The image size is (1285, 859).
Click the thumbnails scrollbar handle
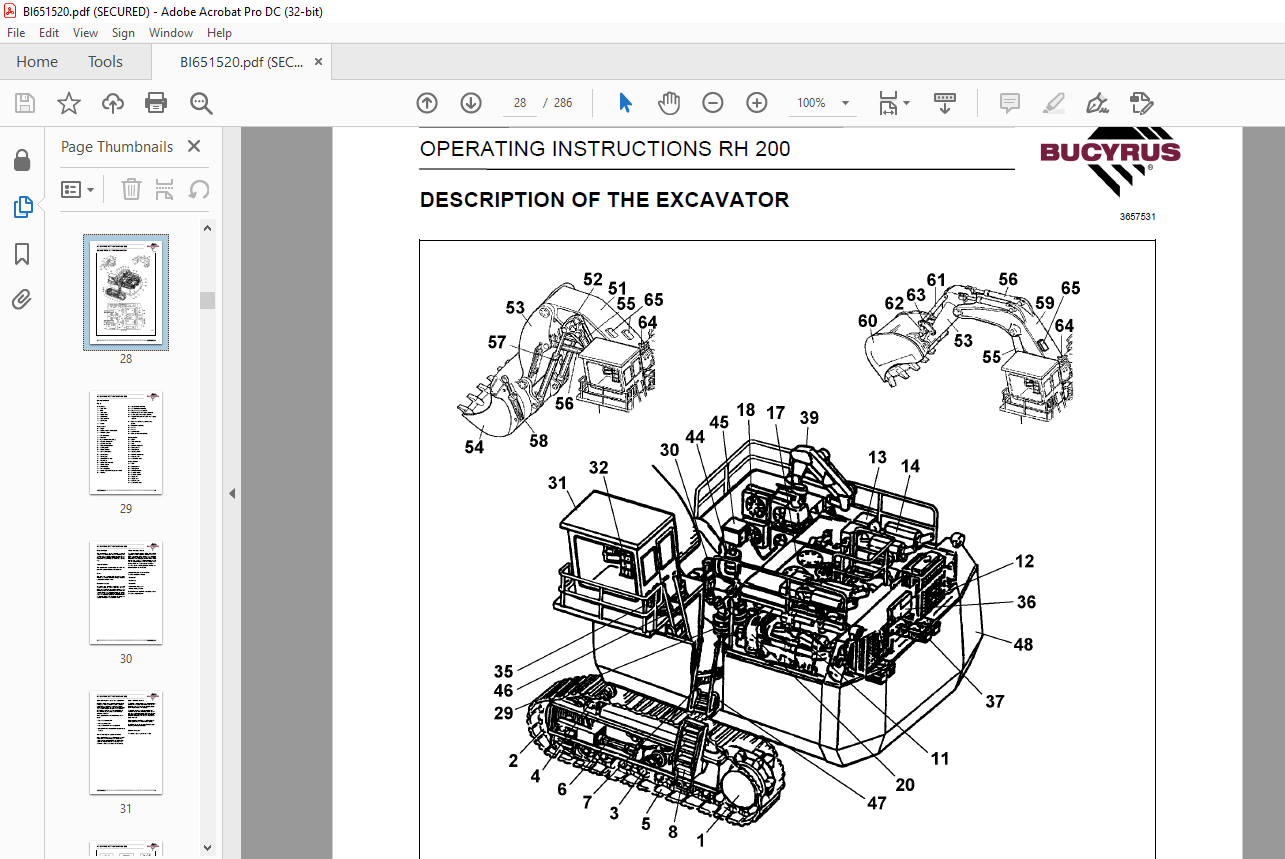(208, 300)
